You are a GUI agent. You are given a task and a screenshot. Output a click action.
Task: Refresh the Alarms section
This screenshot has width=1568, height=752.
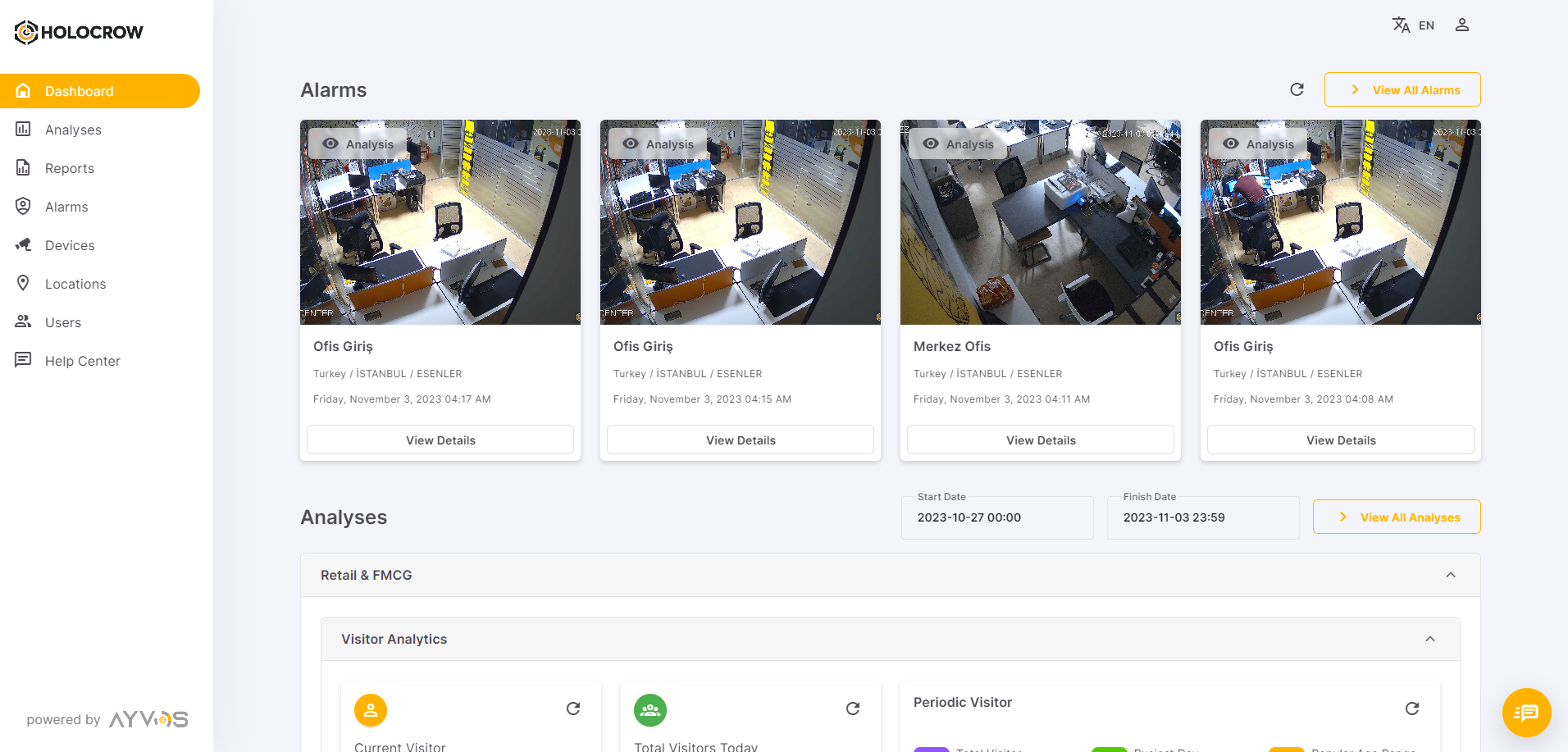[x=1297, y=89]
